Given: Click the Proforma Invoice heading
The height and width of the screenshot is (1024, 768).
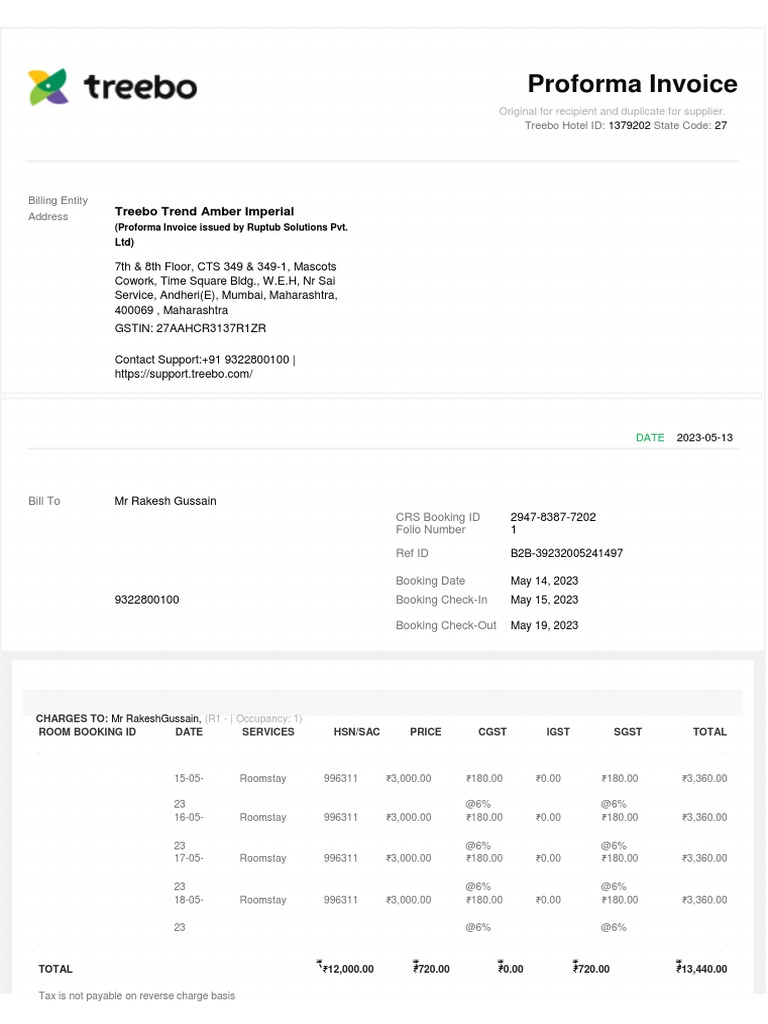Looking at the screenshot, I should point(632,84).
